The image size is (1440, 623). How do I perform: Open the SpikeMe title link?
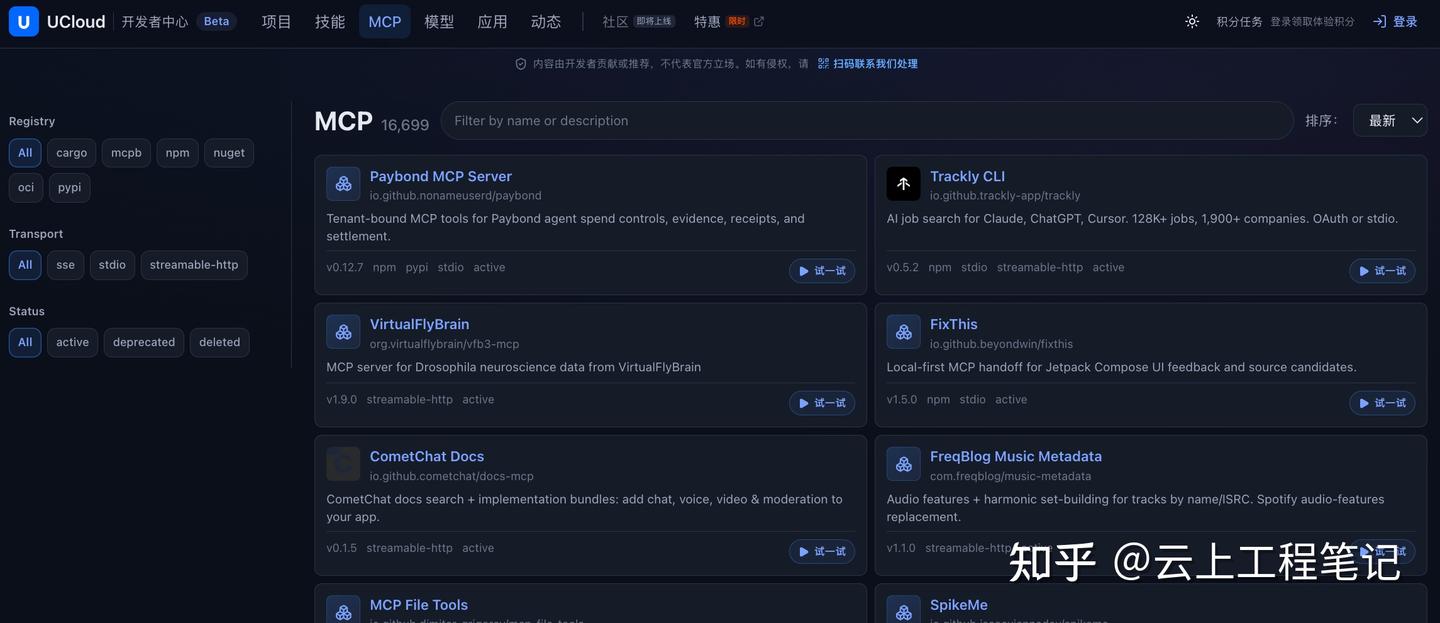click(x=959, y=605)
